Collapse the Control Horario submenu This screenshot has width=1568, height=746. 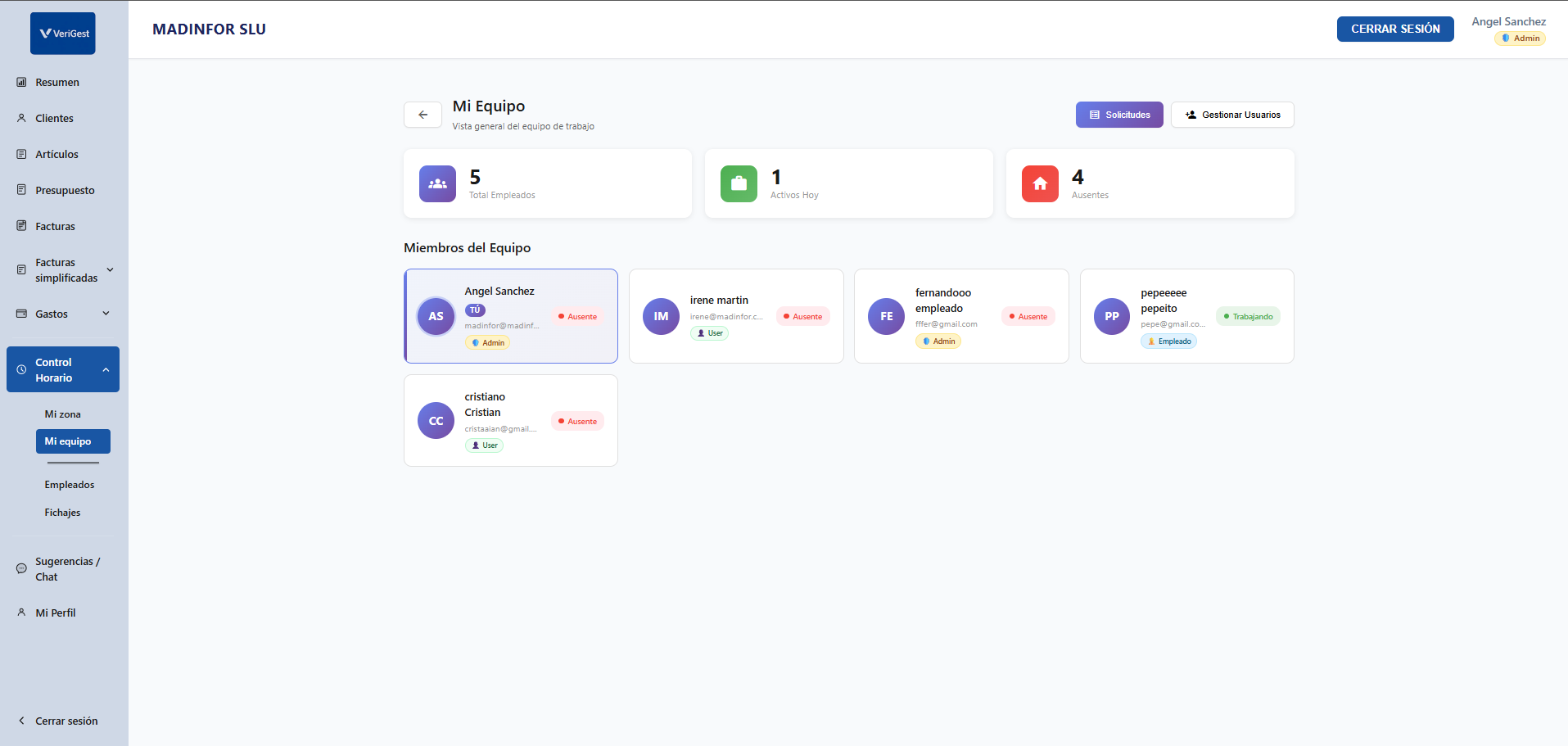coord(106,369)
